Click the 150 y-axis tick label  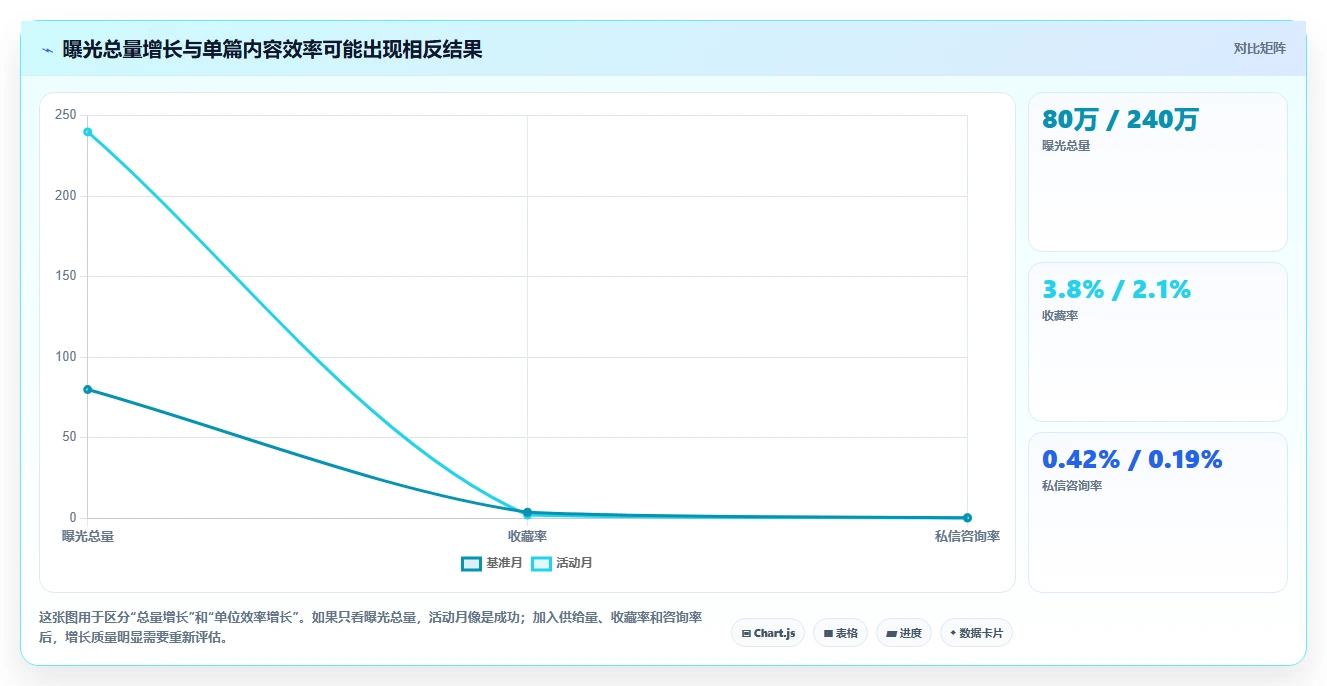click(x=66, y=276)
